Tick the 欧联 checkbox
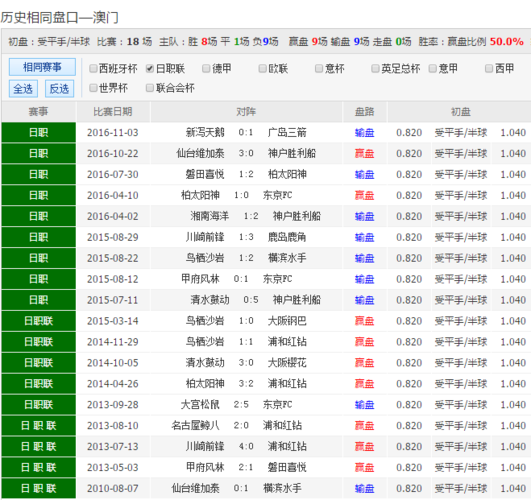 [262, 69]
